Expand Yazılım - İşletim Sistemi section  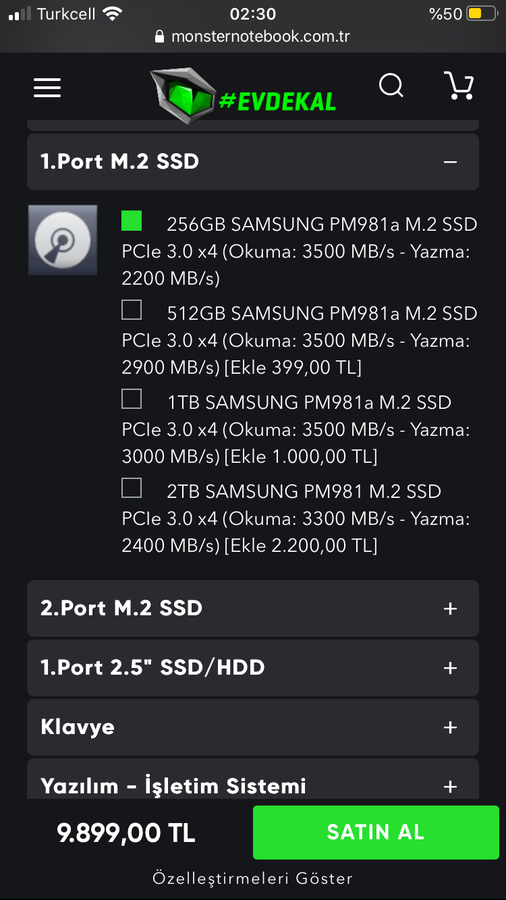(x=253, y=779)
